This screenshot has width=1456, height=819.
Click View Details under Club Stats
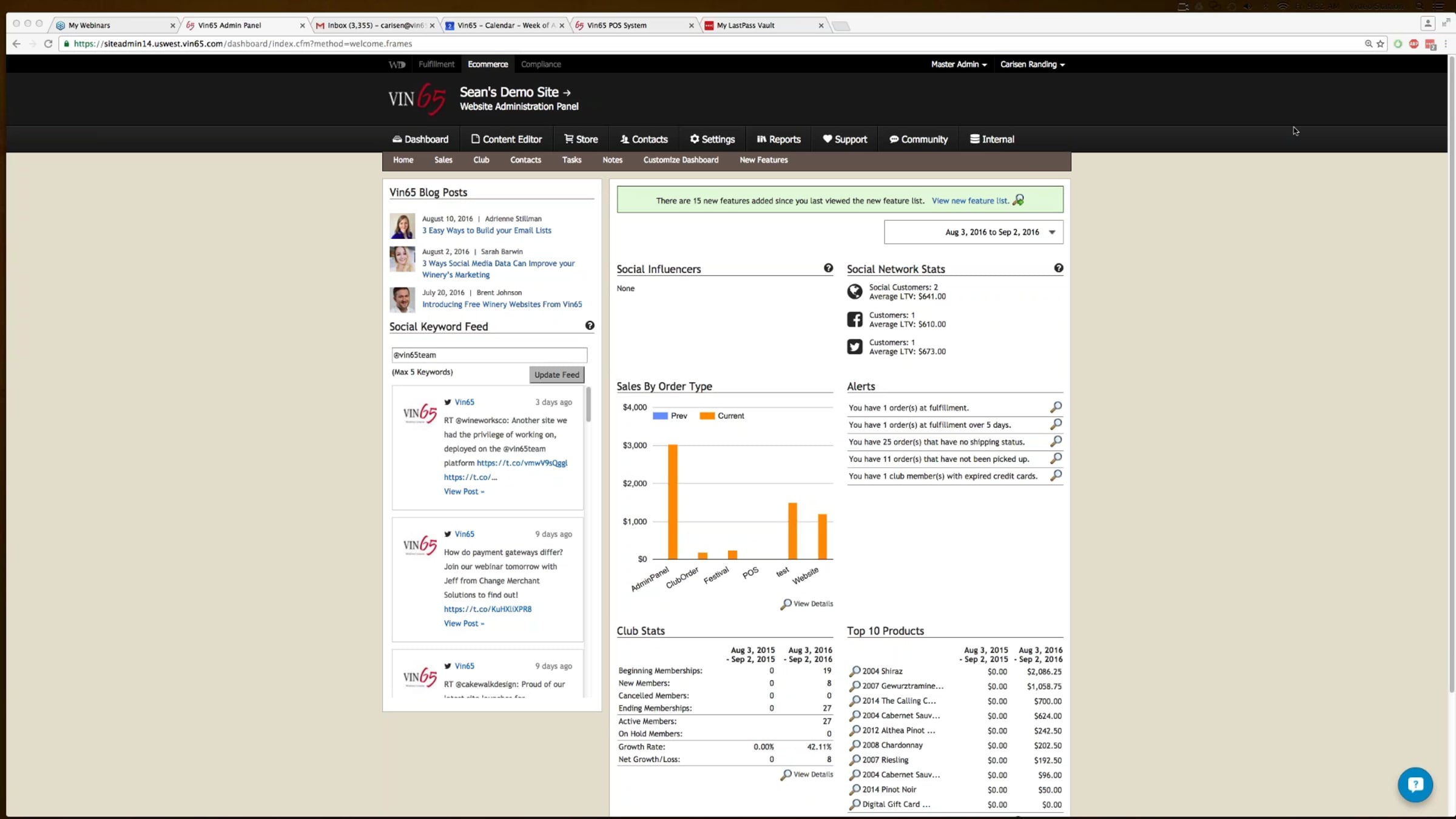(807, 774)
